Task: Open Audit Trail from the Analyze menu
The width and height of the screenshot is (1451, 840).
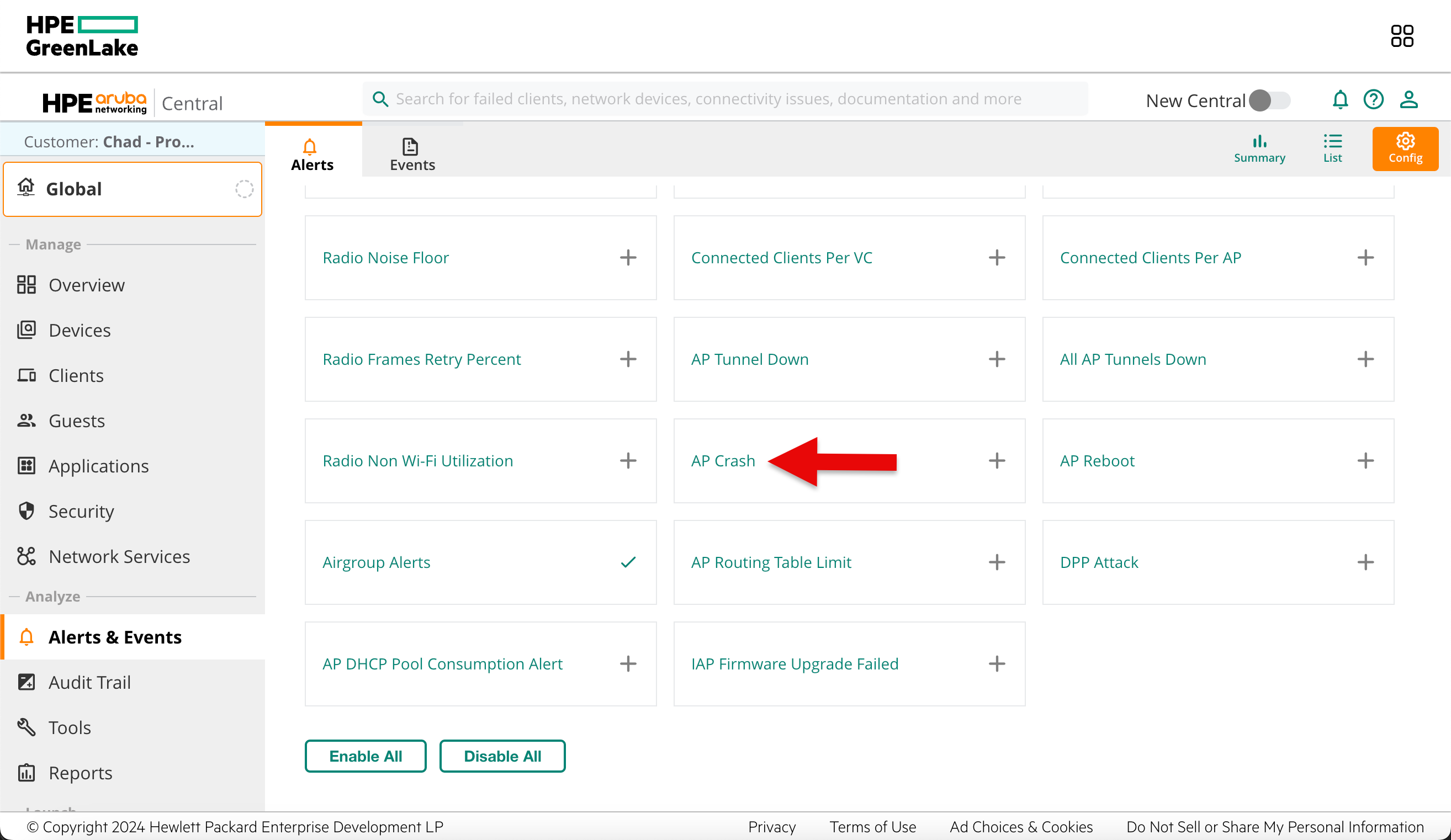Action: [x=90, y=682]
